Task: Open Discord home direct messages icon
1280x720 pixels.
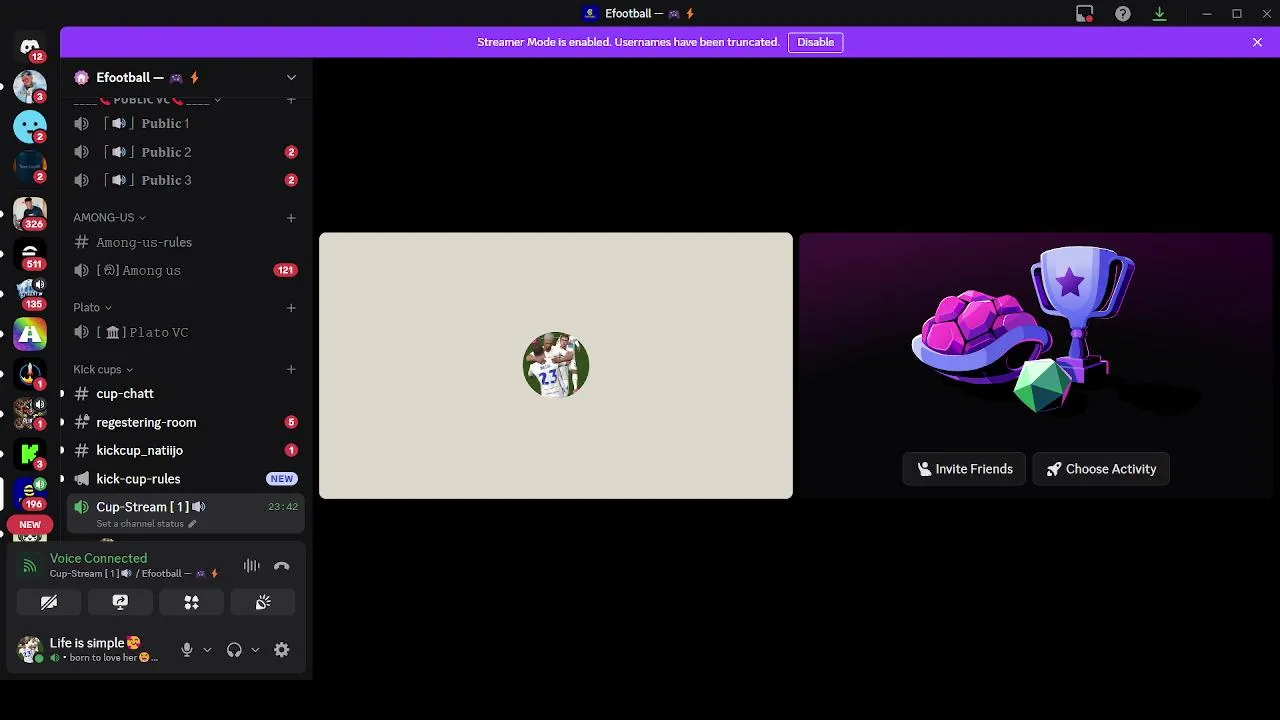Action: (x=30, y=46)
